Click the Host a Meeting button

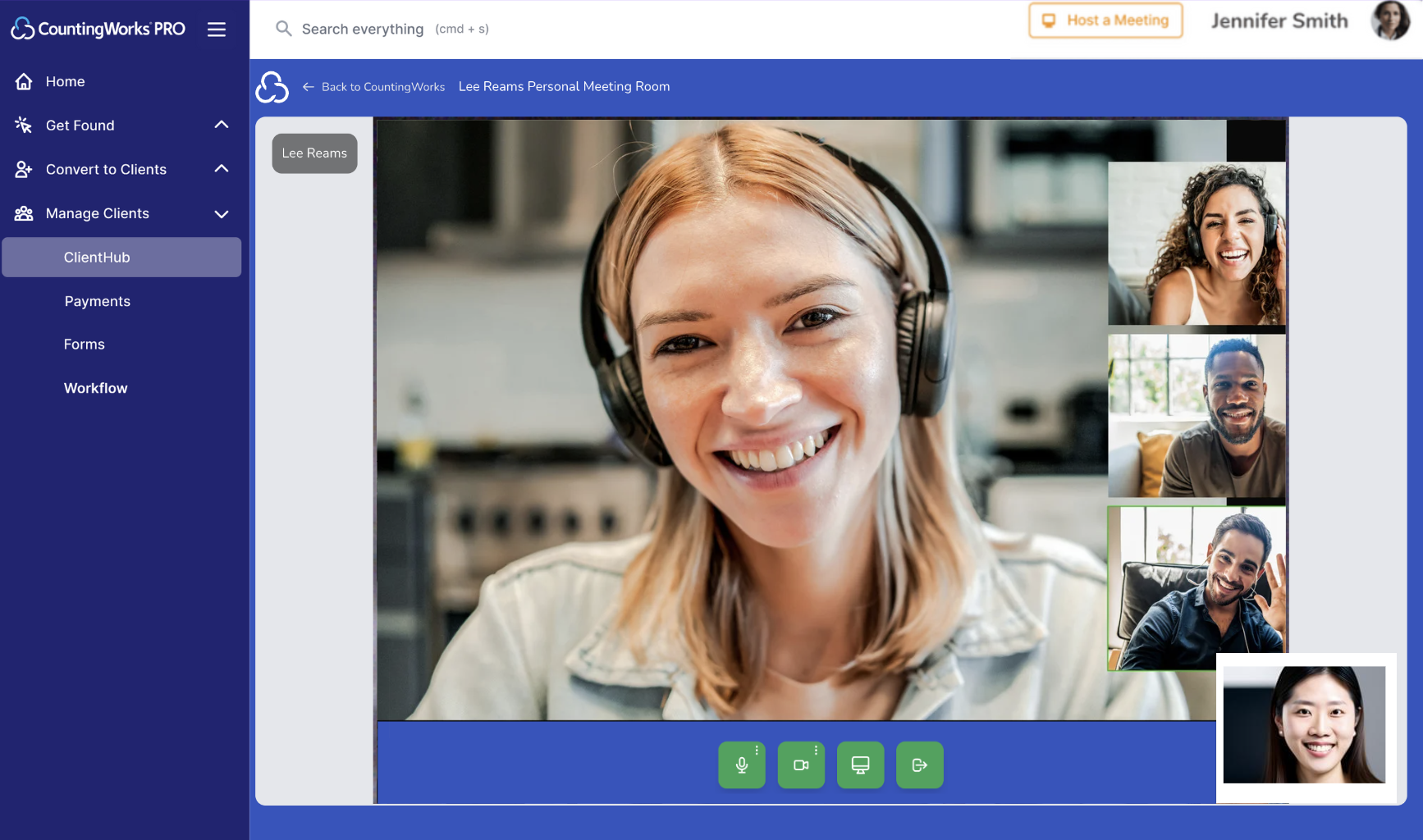[x=1105, y=21]
